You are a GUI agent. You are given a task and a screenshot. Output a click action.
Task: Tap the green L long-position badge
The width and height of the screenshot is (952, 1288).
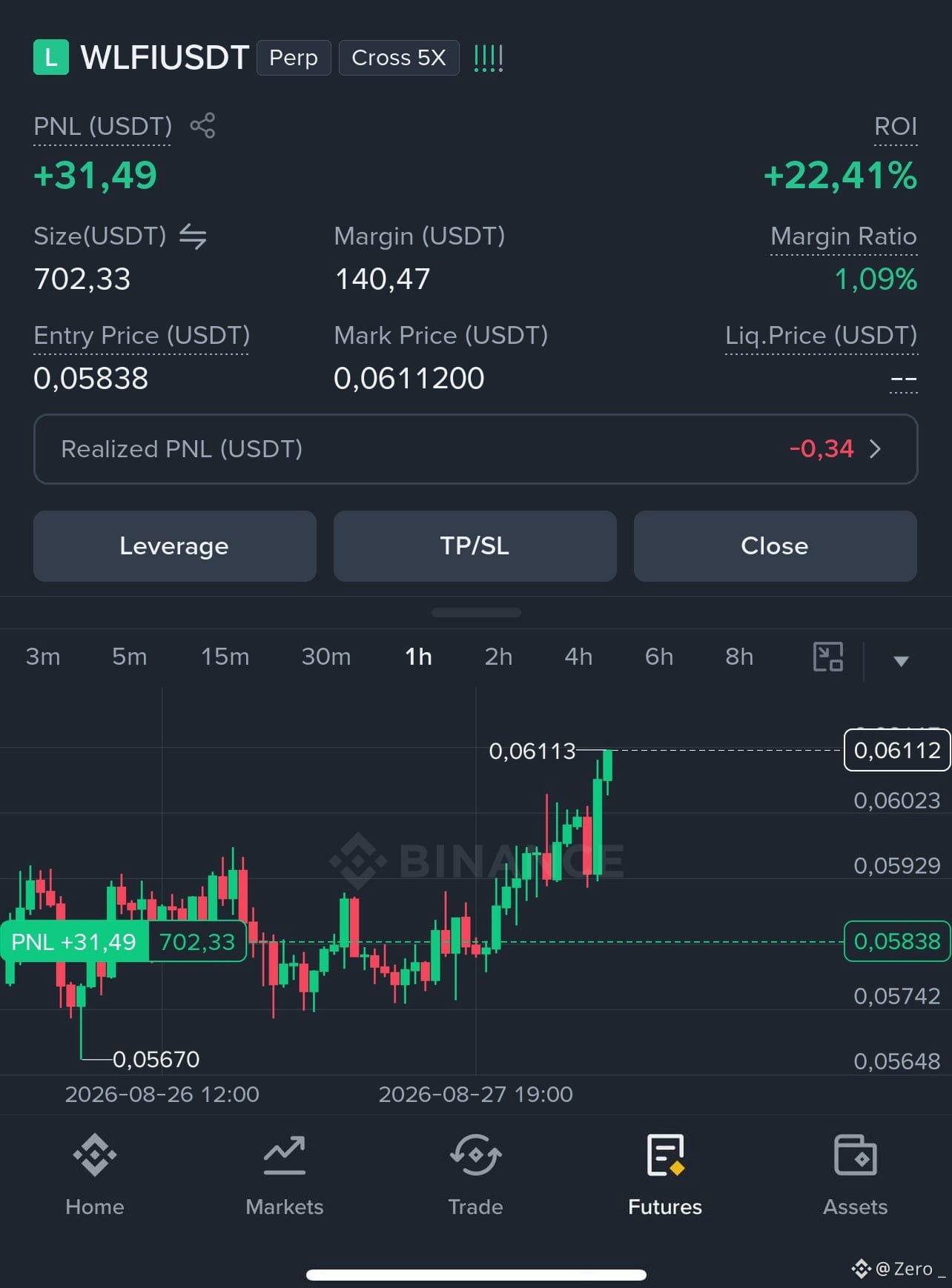[51, 57]
